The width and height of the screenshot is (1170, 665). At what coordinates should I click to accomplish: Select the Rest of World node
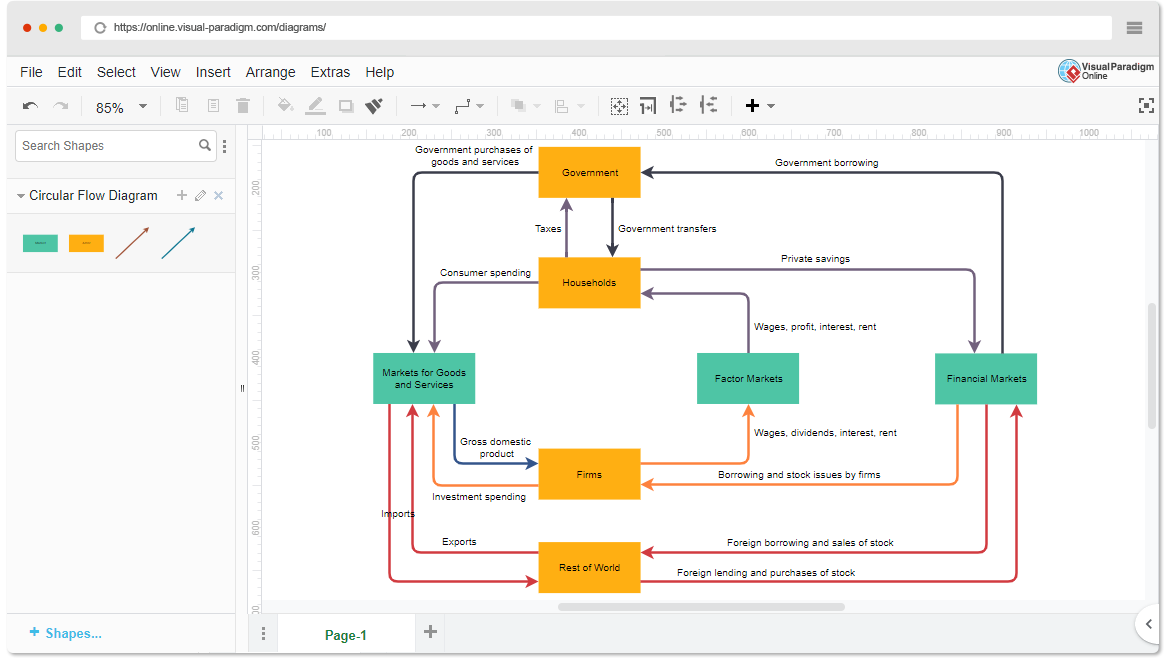tap(589, 567)
